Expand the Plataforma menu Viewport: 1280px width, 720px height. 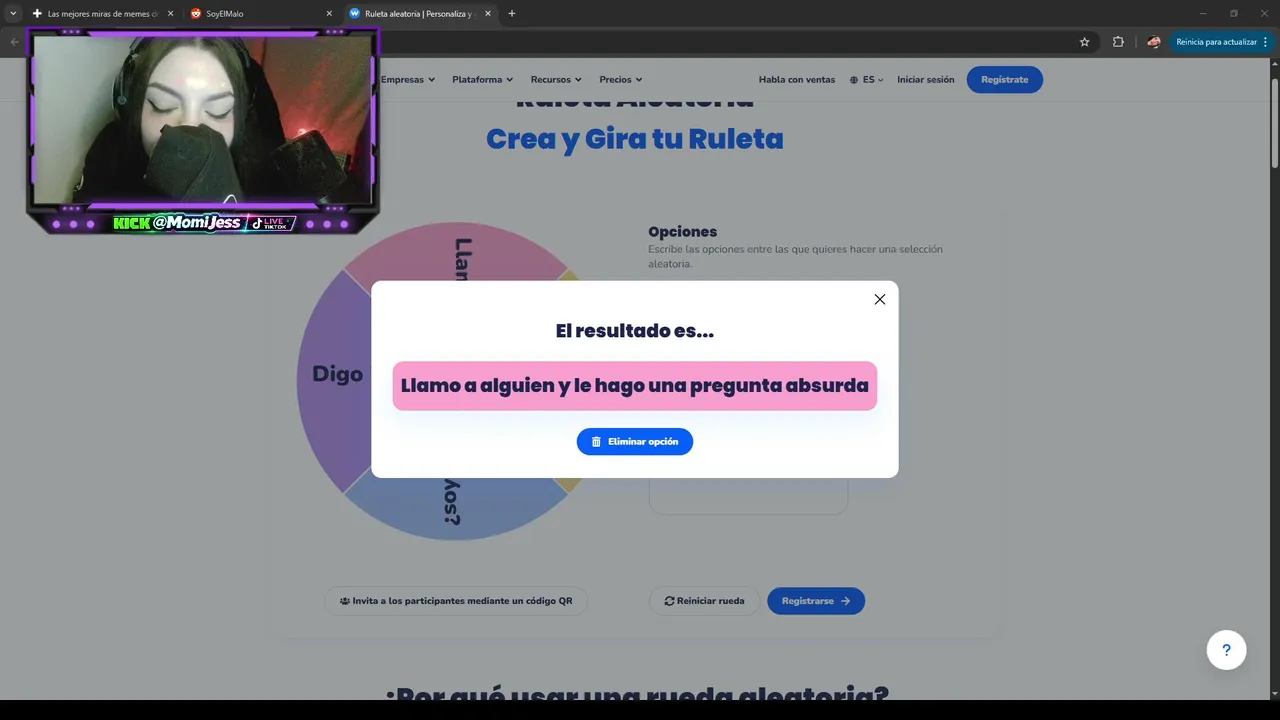pyautogui.click(x=482, y=80)
